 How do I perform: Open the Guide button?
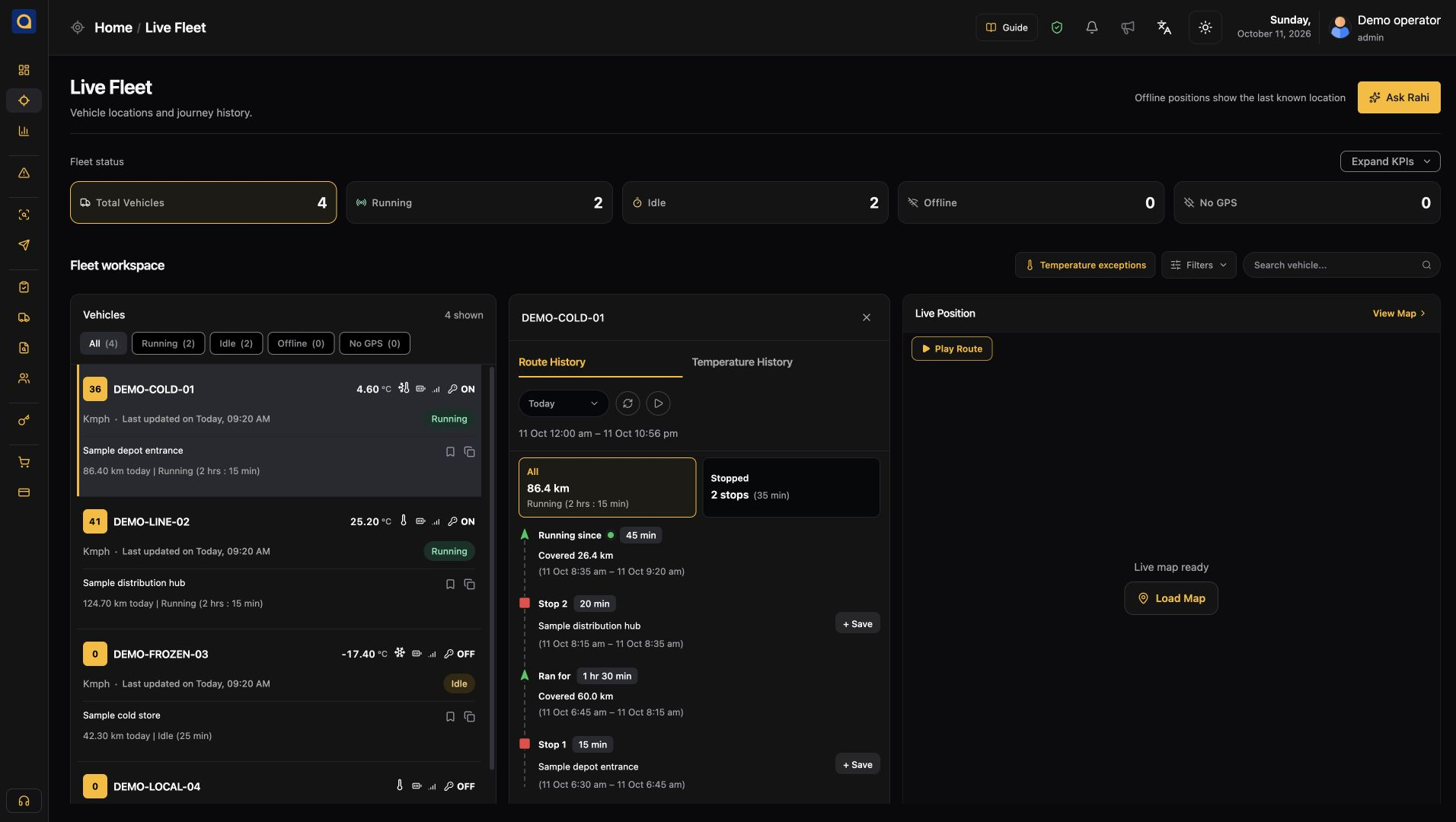pyautogui.click(x=1007, y=27)
